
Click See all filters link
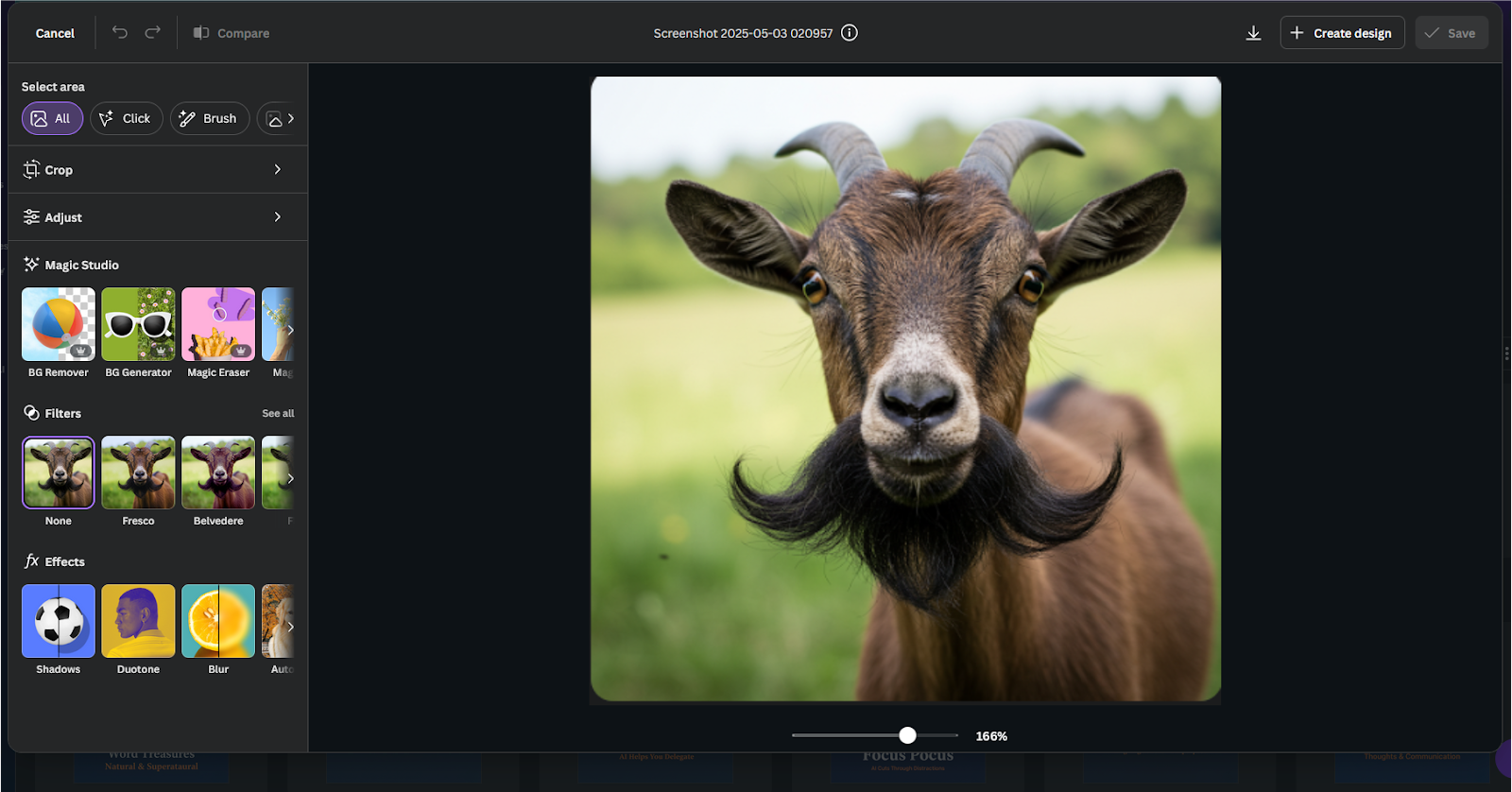point(278,413)
